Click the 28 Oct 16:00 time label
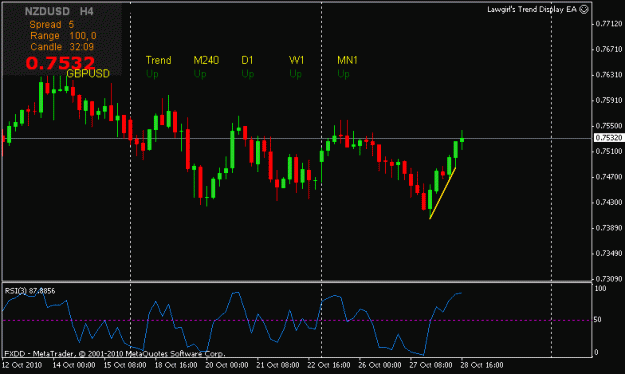This screenshot has height=374, width=625. click(x=482, y=365)
